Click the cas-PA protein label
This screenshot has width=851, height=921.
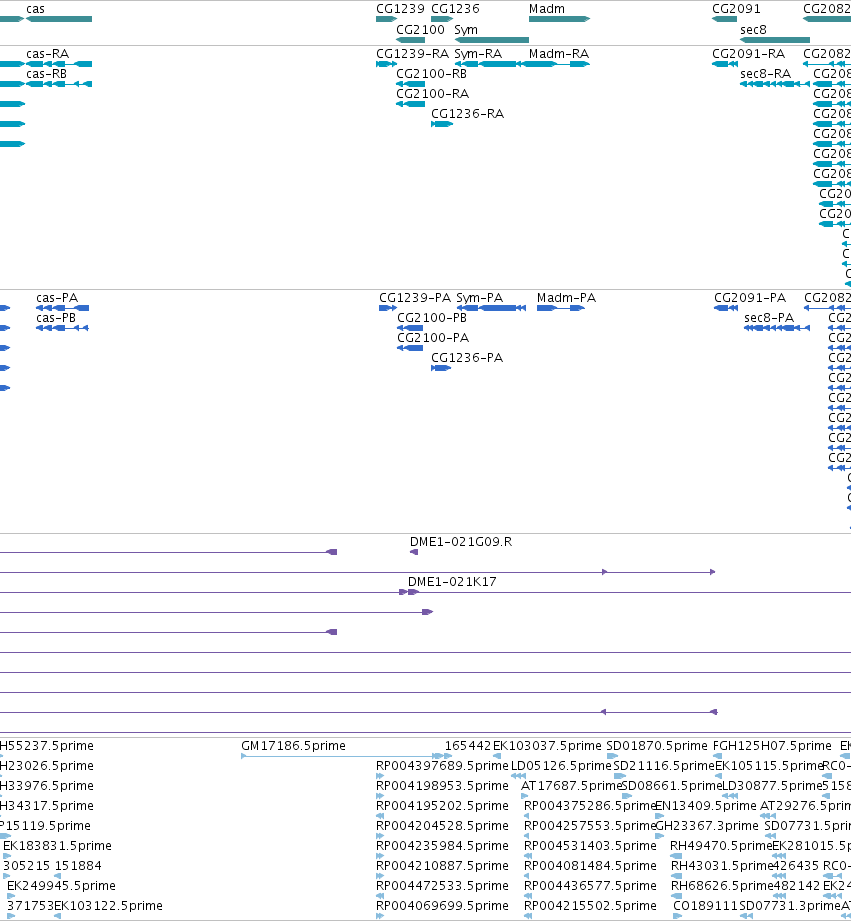point(57,298)
